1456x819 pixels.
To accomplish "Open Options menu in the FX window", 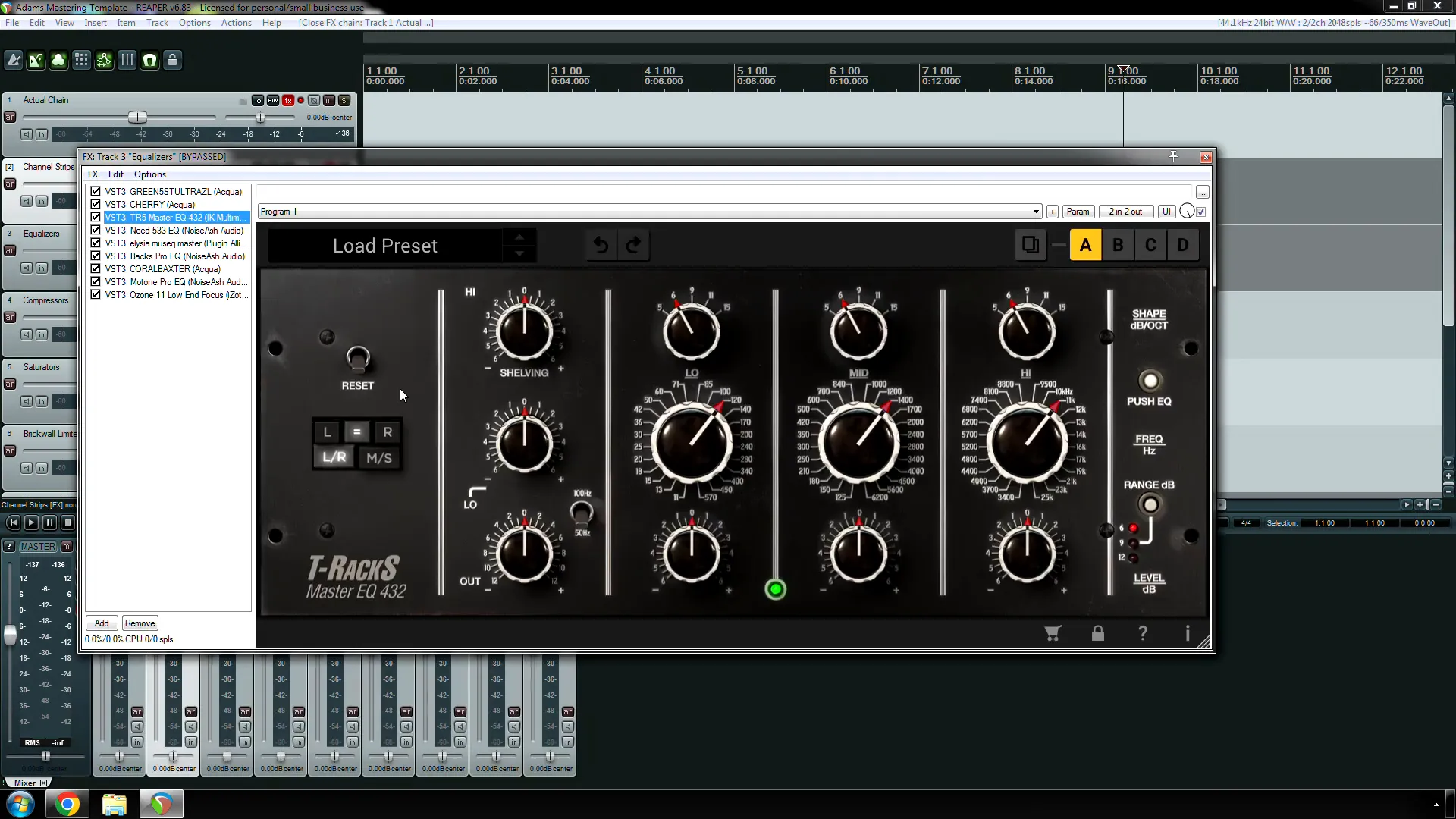I will (150, 174).
